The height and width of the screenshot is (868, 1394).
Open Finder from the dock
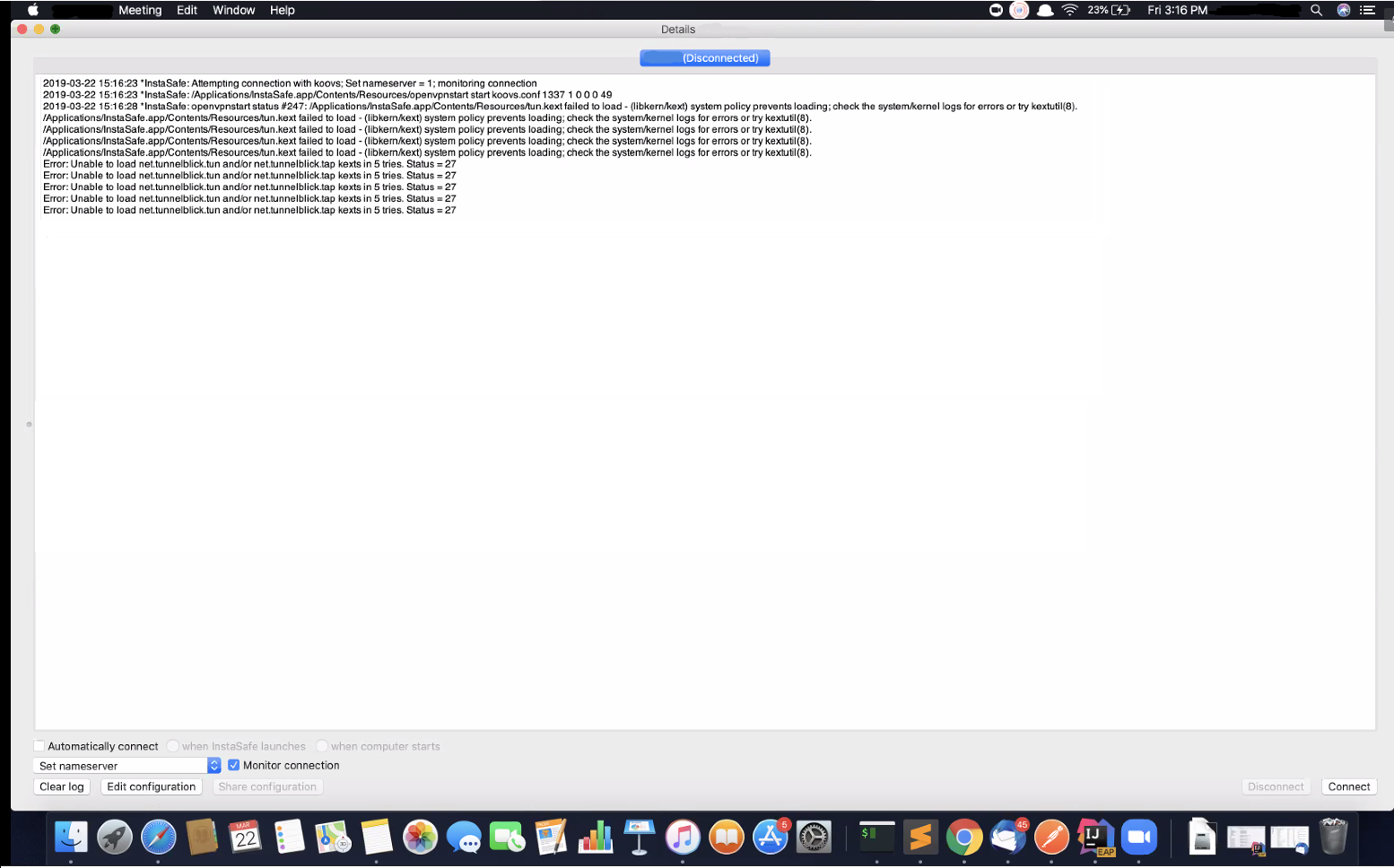pos(71,838)
